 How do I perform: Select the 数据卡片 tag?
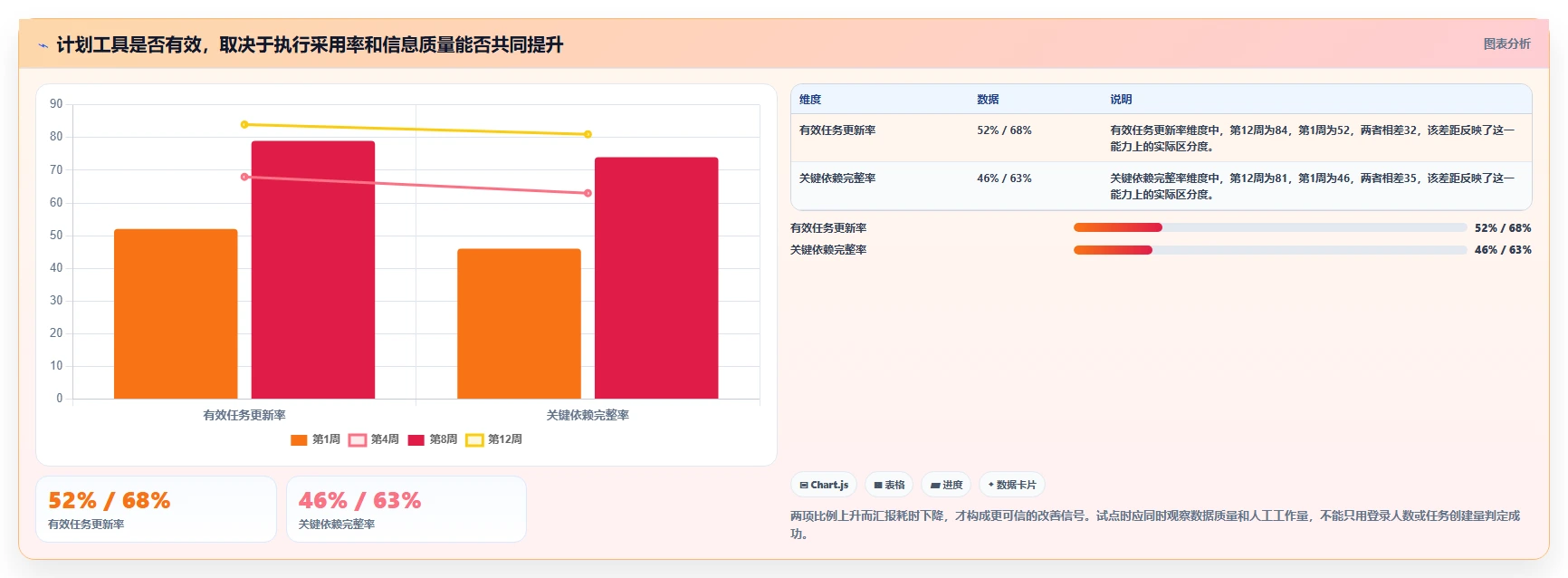pos(1012,485)
